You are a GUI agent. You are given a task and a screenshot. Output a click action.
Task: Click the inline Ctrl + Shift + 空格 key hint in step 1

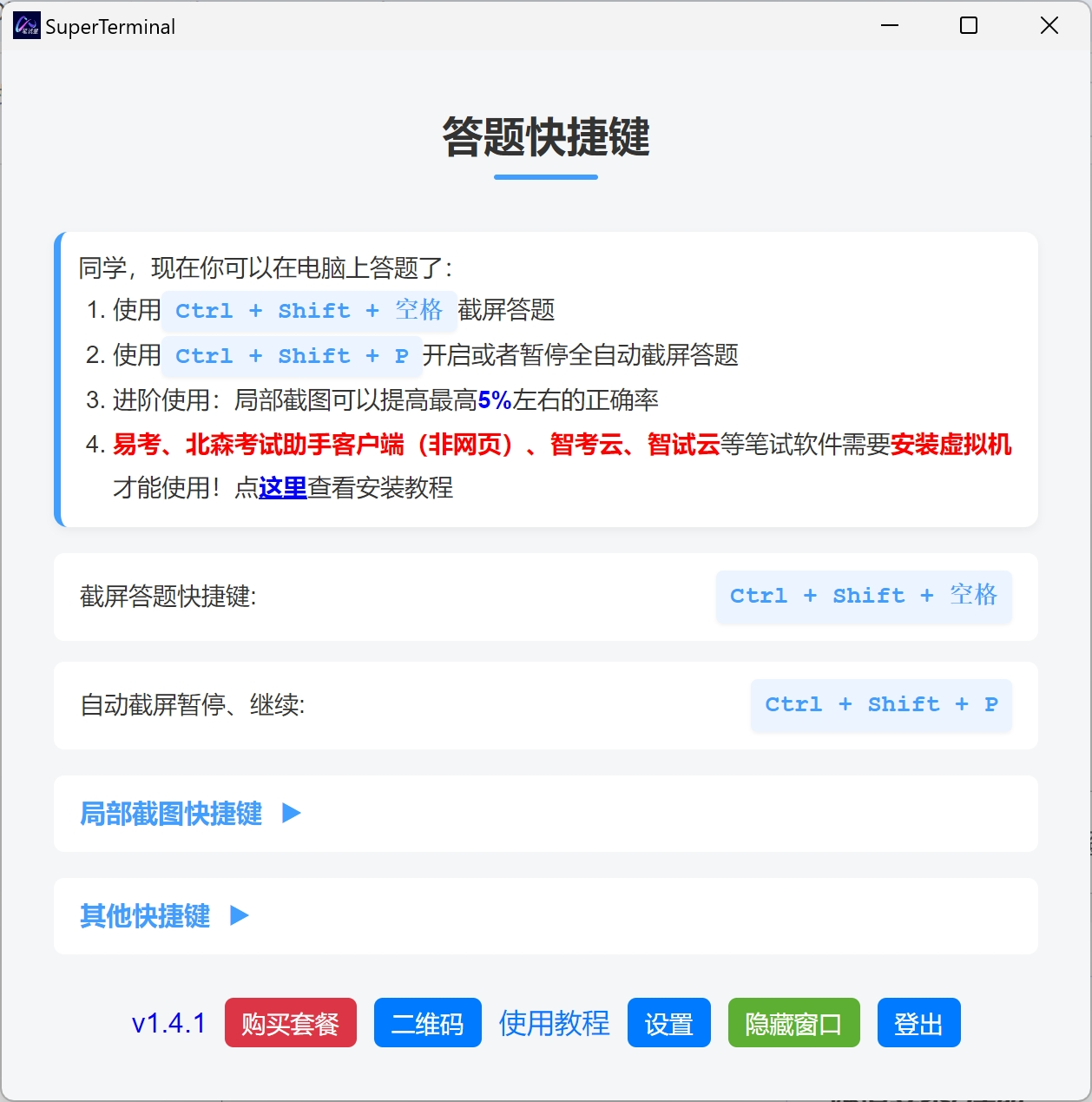[309, 311]
